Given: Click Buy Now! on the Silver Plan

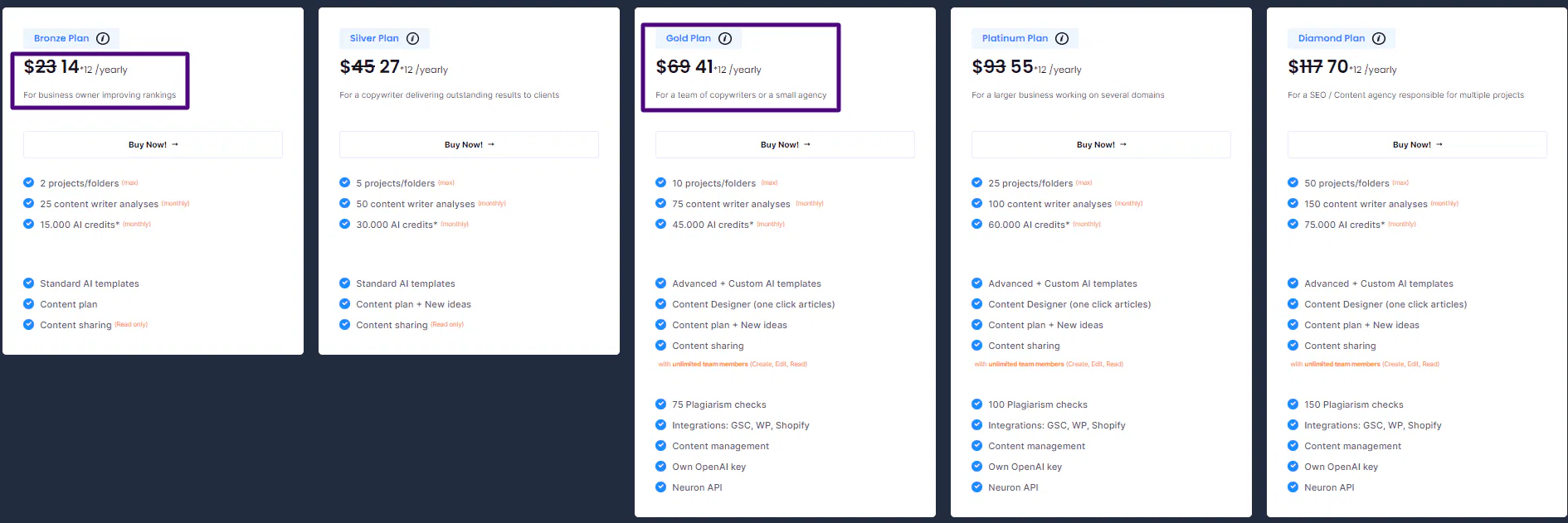Looking at the screenshot, I should click(469, 144).
